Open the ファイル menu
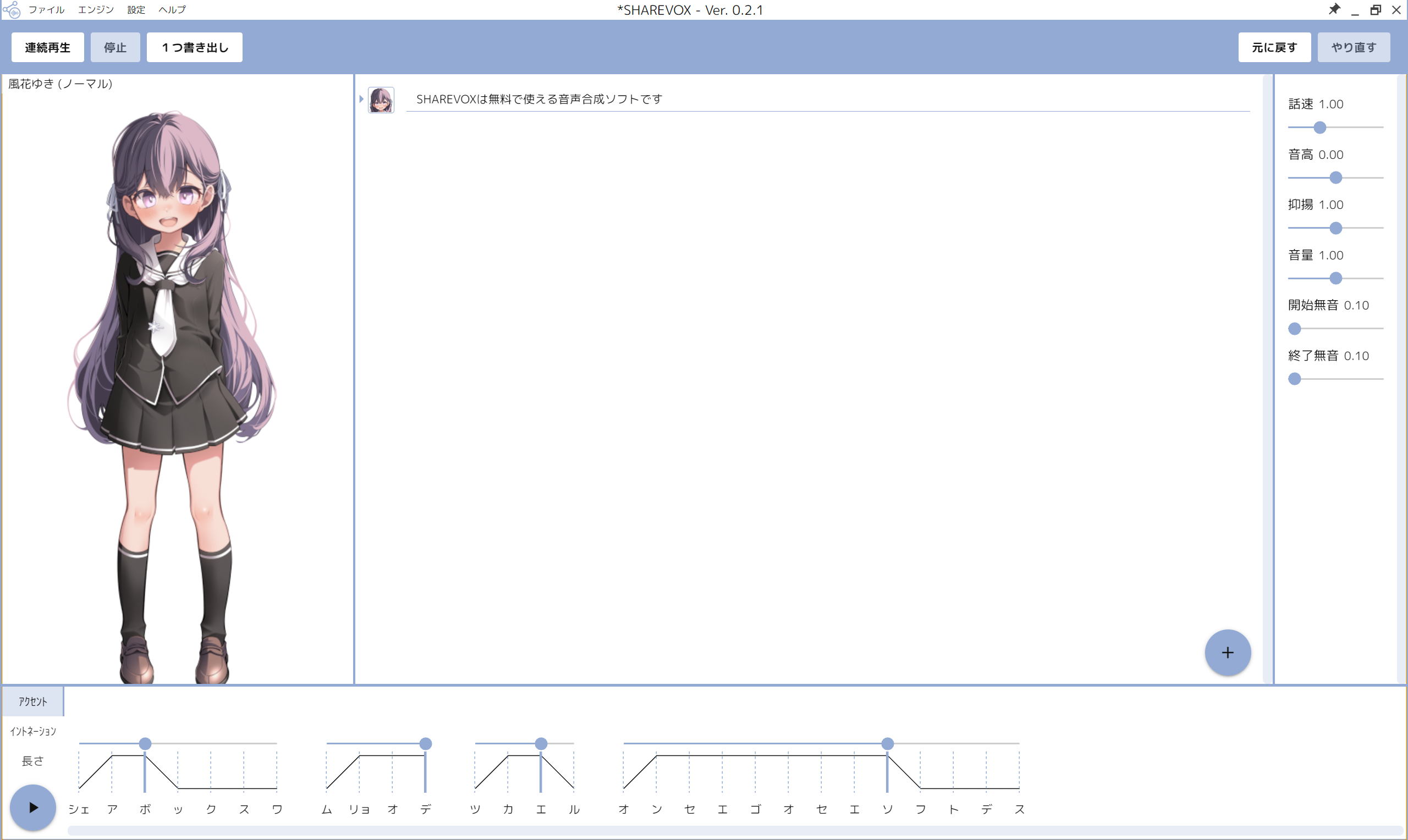This screenshot has height=840, width=1408. tap(46, 10)
